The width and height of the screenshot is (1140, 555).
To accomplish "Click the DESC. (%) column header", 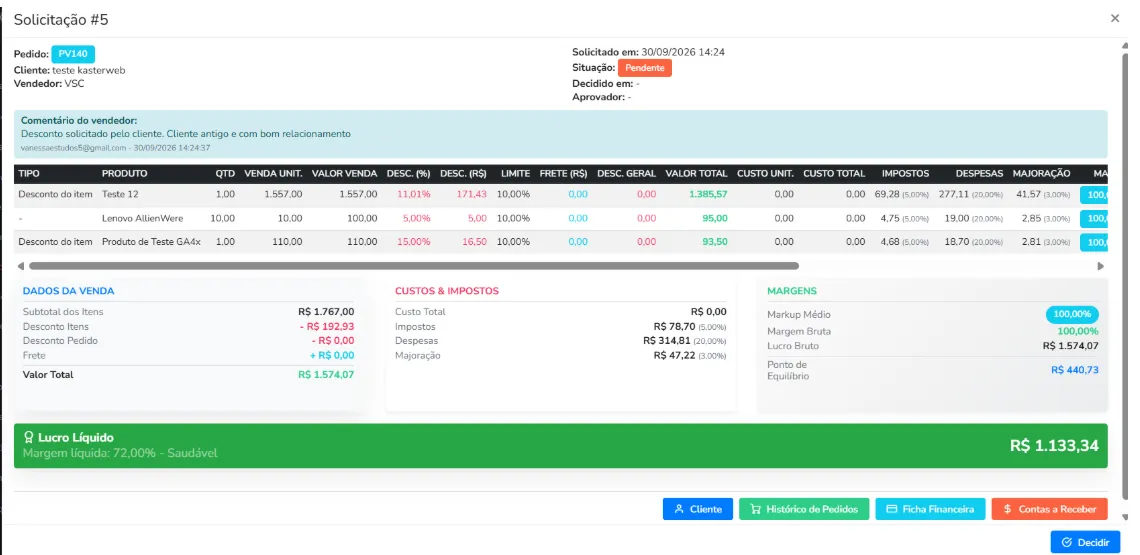I will pos(409,174).
